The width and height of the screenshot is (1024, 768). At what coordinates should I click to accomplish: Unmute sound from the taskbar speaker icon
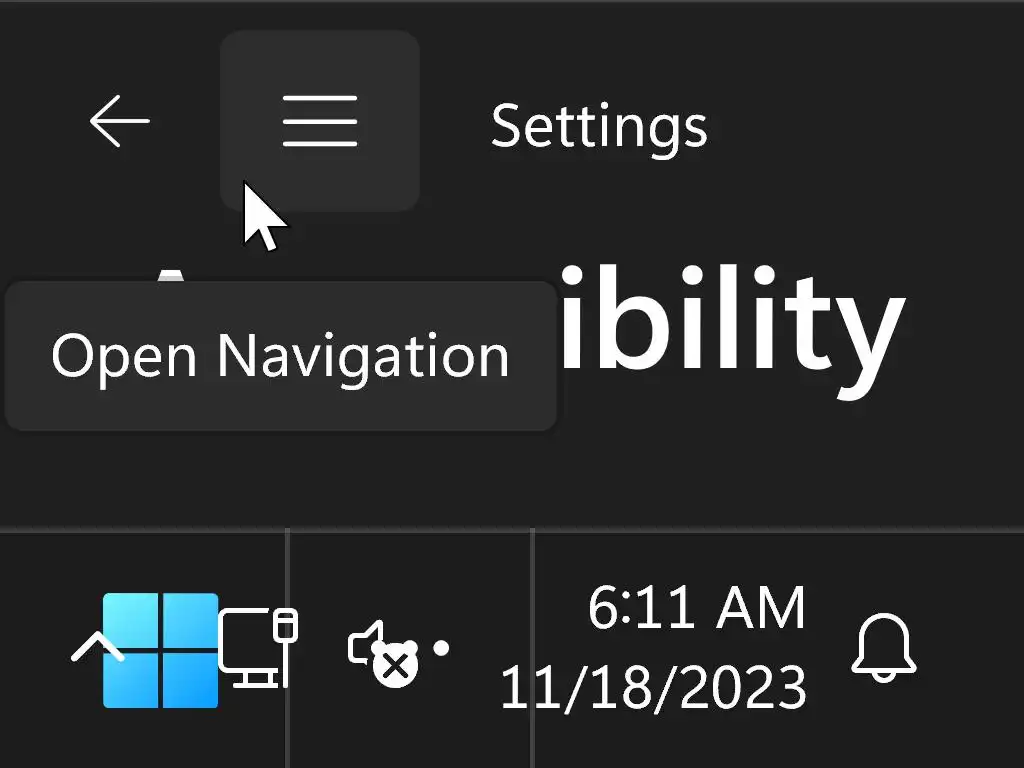382,651
